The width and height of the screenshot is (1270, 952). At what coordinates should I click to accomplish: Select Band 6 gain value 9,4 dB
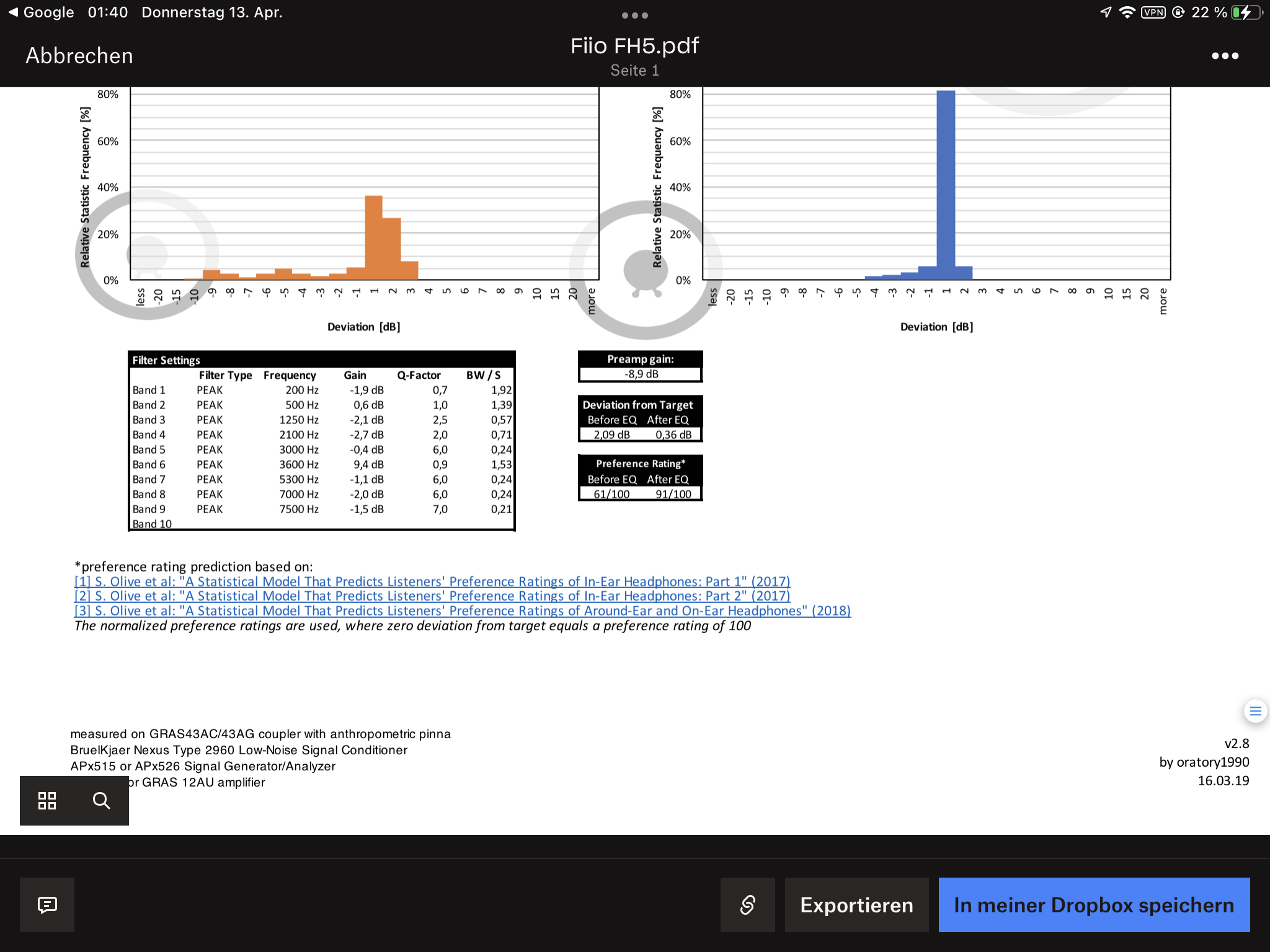[x=368, y=464]
